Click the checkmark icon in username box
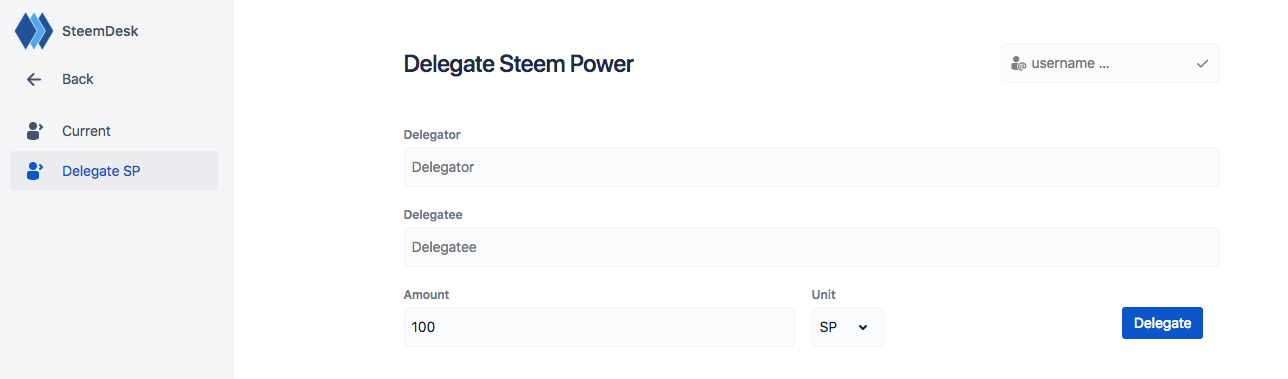This screenshot has height=379, width=1288. click(x=1202, y=63)
